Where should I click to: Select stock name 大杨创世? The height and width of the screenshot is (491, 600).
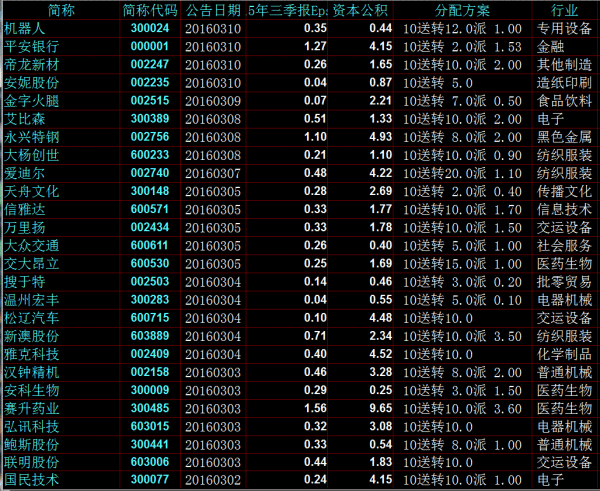point(31,155)
